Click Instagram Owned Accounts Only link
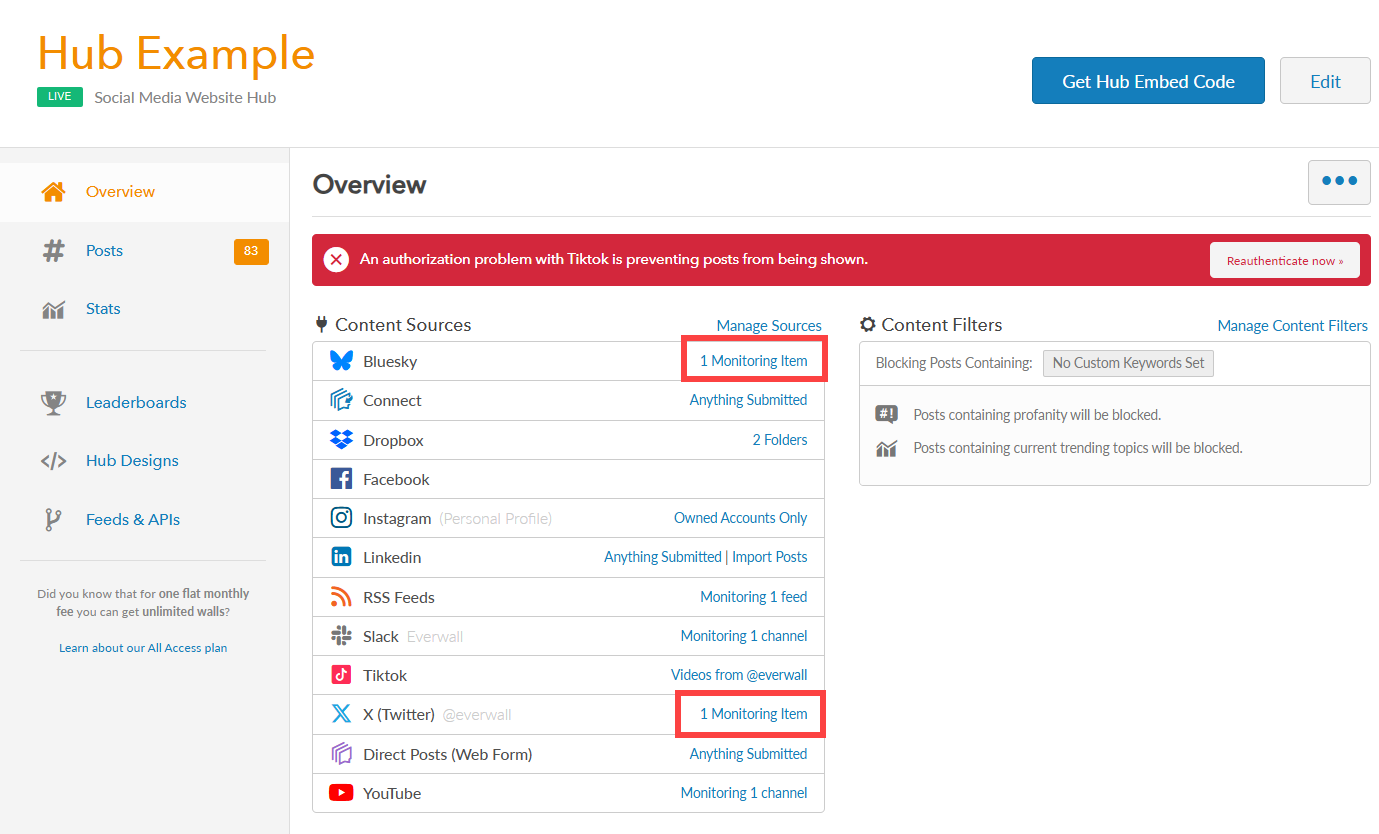1379x834 pixels. (740, 518)
